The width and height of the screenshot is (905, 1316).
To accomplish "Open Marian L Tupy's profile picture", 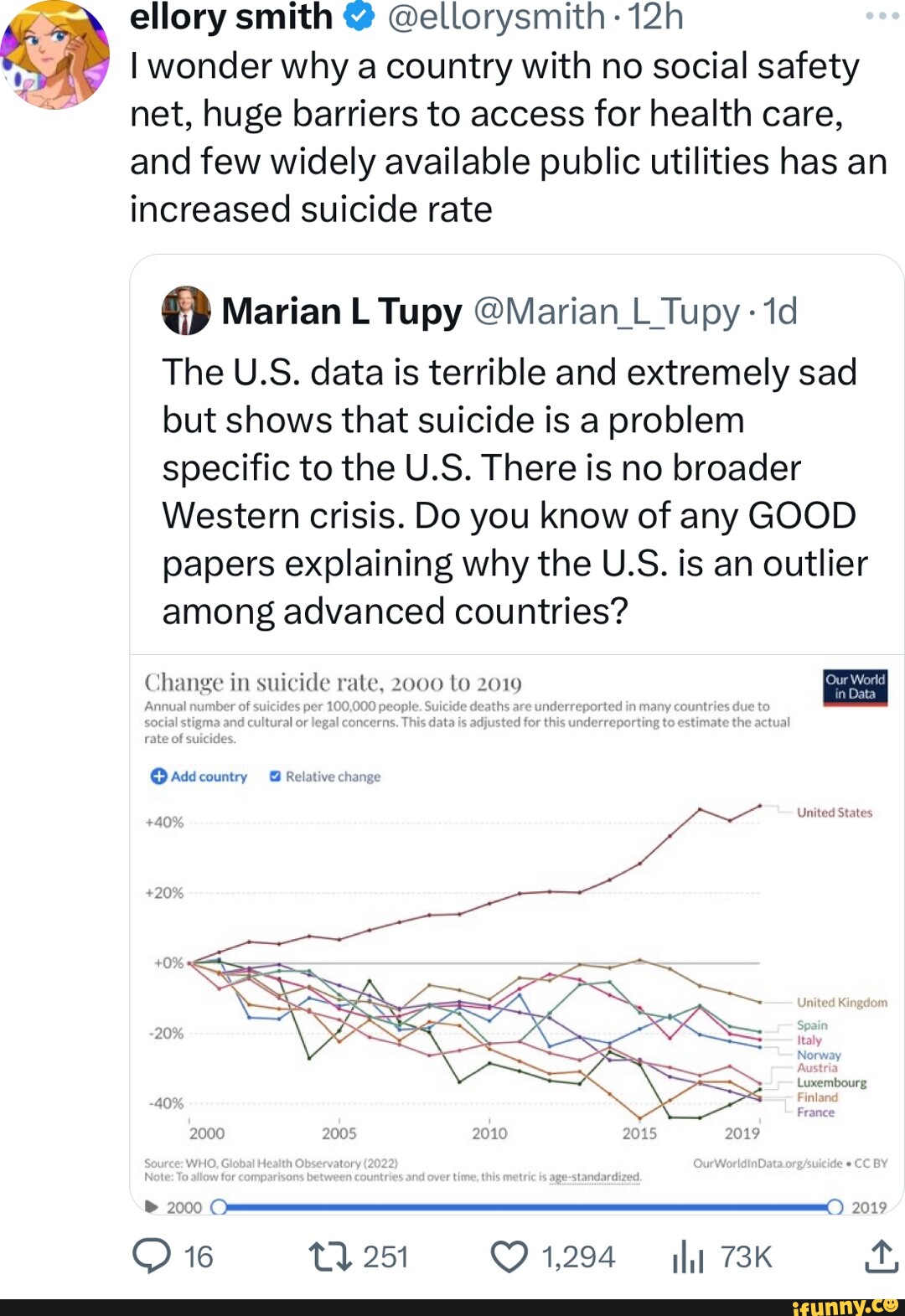I will point(186,311).
